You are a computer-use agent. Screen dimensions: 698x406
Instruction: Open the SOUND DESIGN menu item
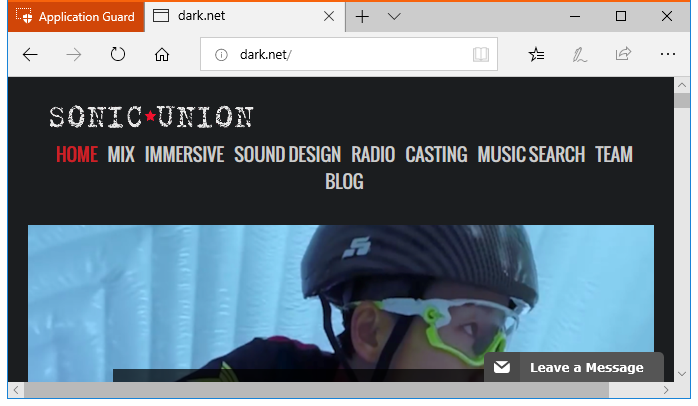[x=287, y=154]
